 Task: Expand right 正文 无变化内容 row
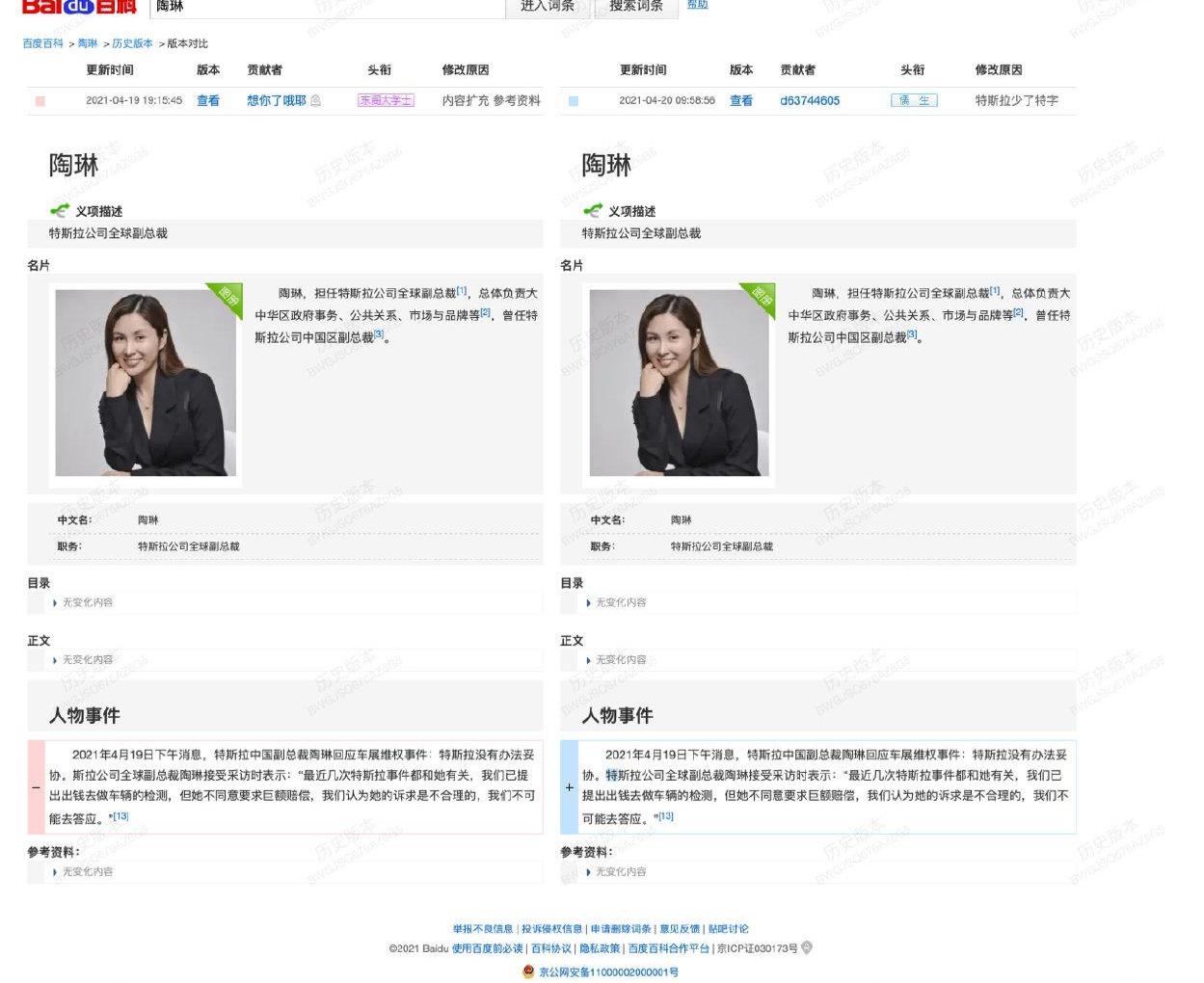tap(818, 660)
